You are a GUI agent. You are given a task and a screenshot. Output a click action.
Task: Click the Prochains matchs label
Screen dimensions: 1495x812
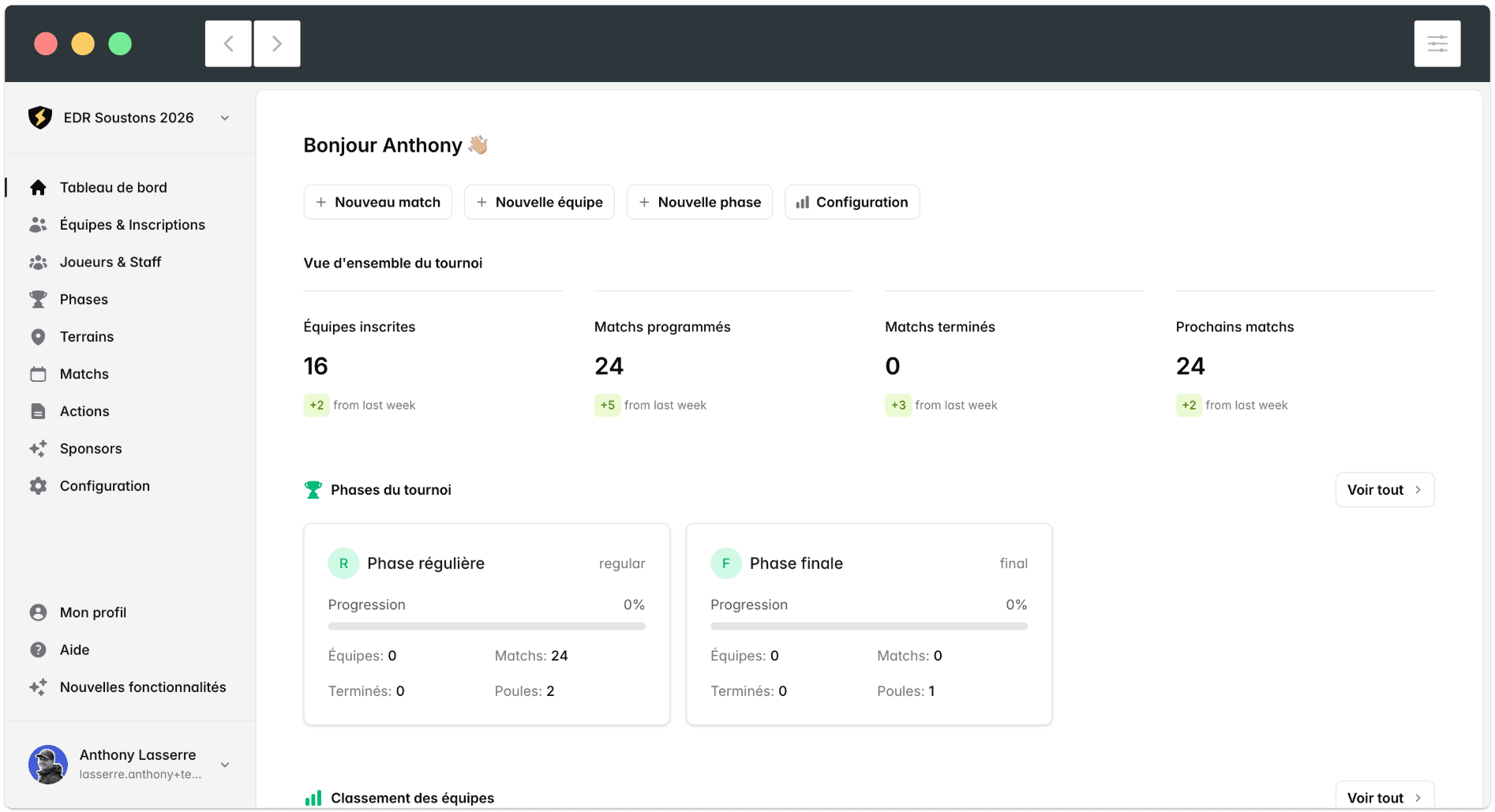[1235, 327]
